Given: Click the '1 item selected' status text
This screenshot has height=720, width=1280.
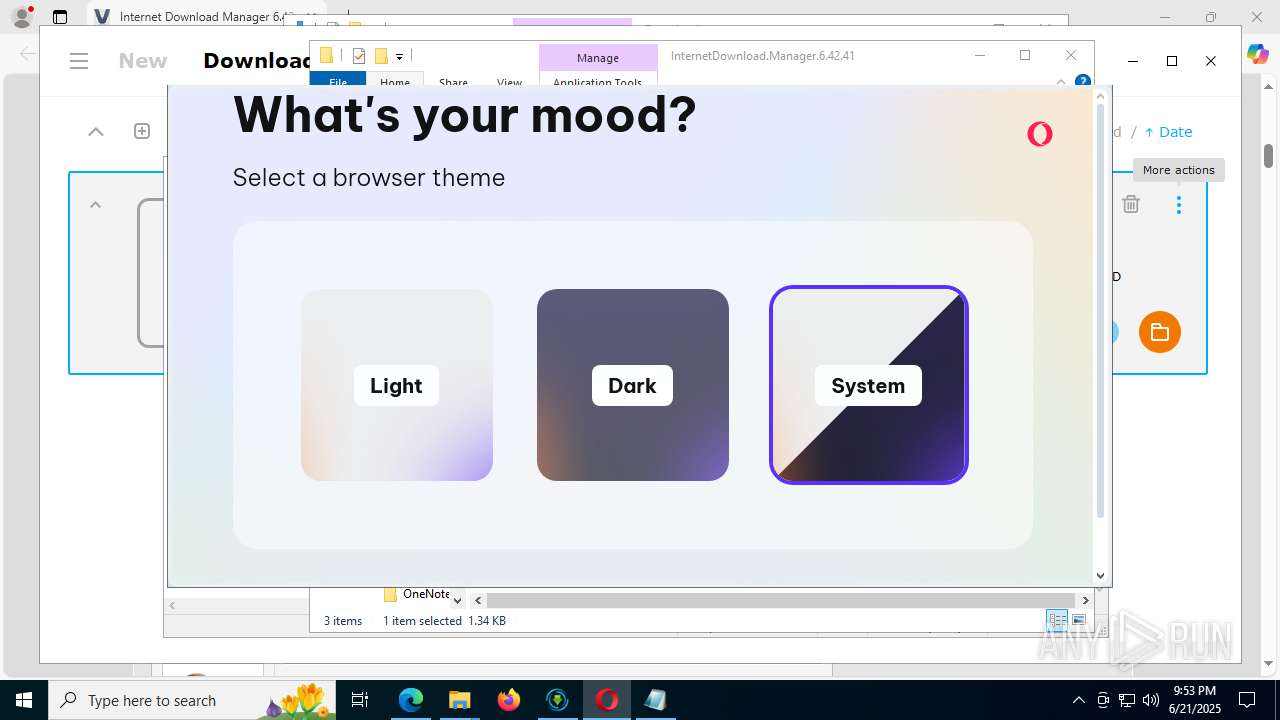Looking at the screenshot, I should pyautogui.click(x=422, y=621).
